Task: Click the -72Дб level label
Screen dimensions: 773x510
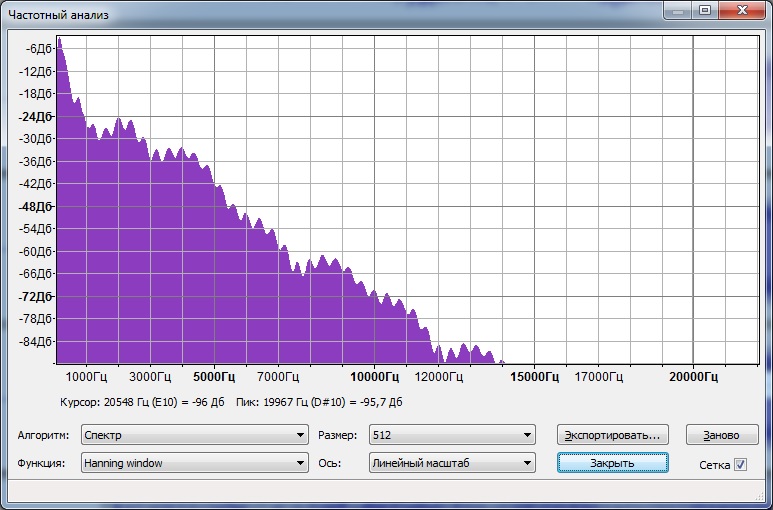Action: [35, 297]
